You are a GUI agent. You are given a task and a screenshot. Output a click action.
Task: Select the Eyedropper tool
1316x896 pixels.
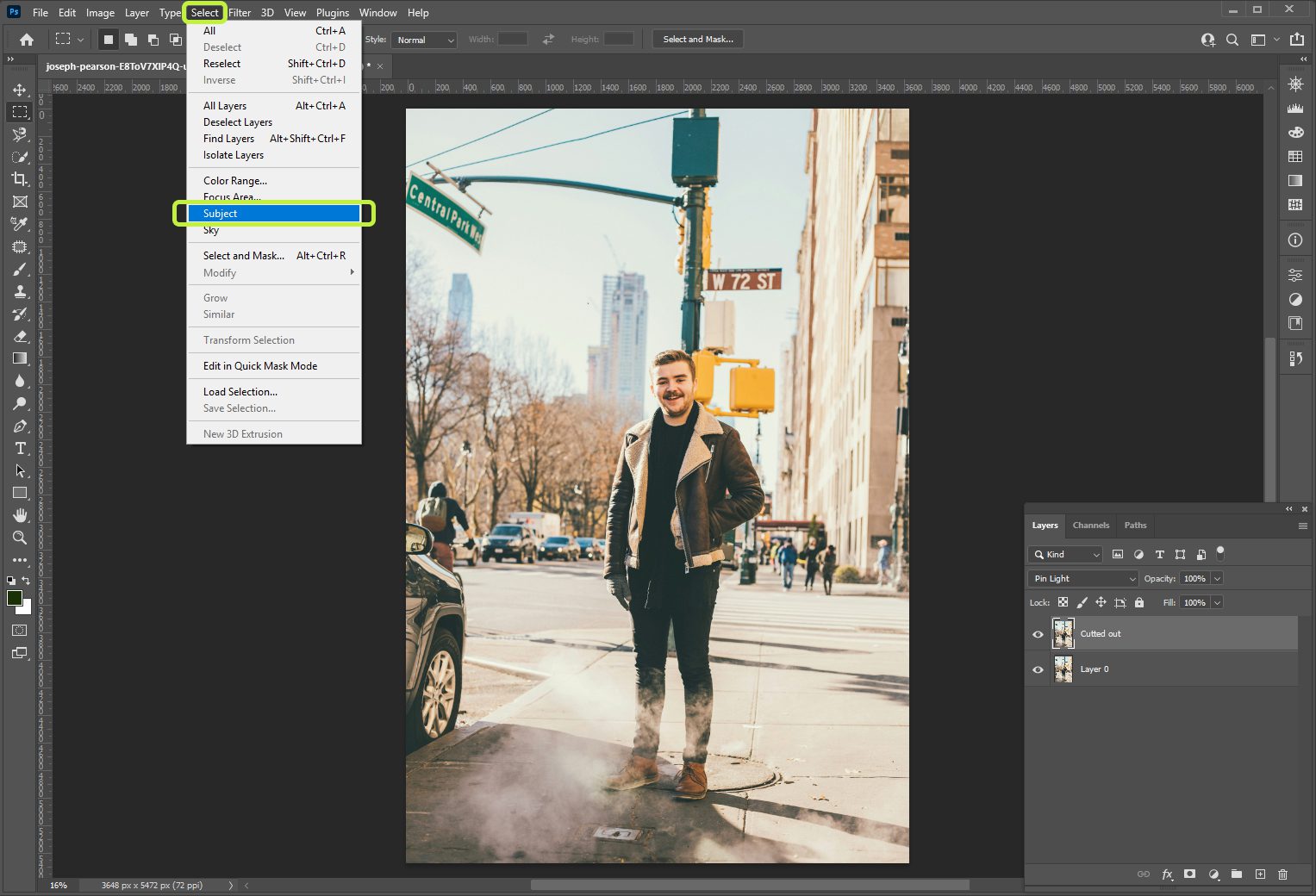[19, 224]
